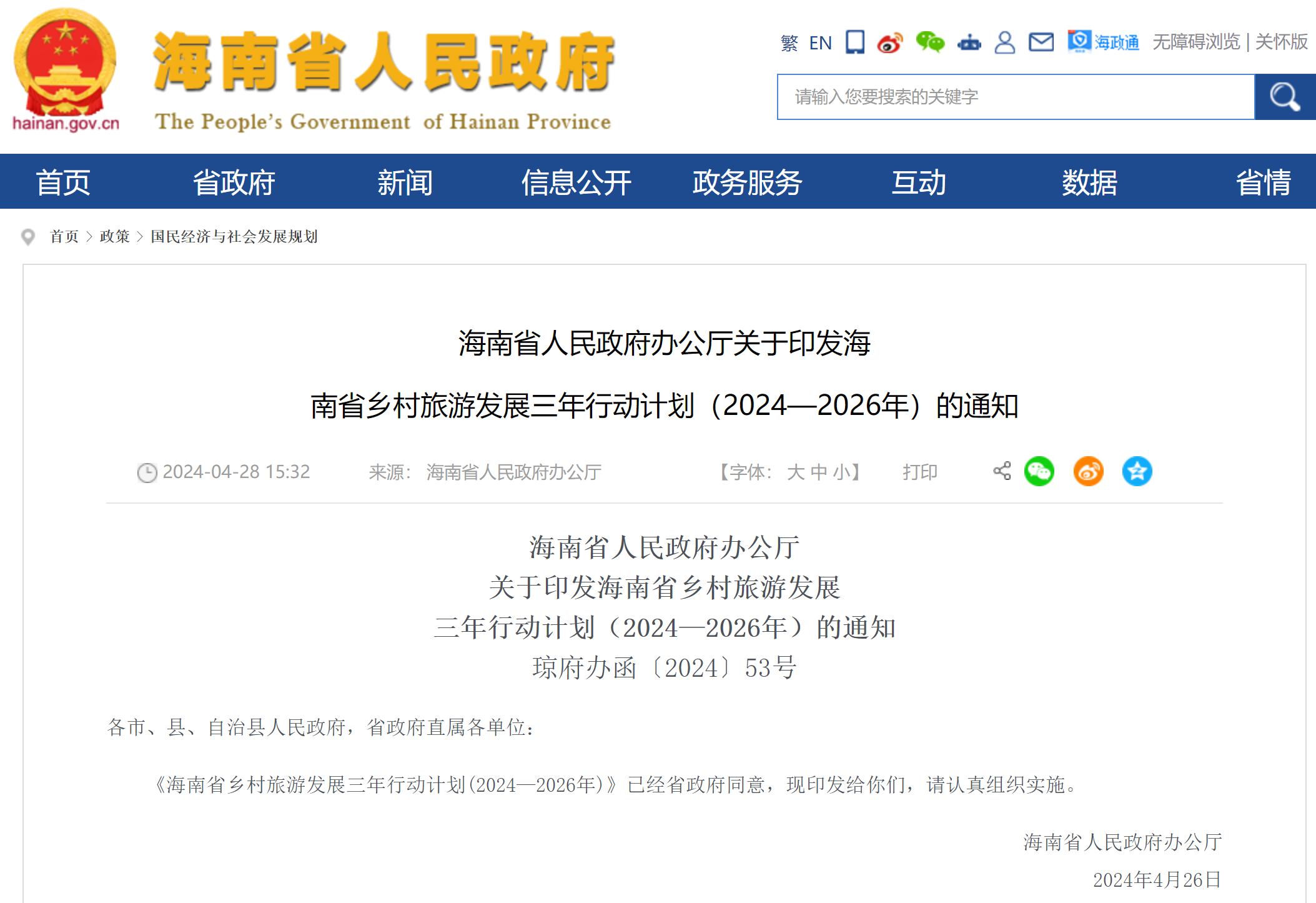This screenshot has width=1316, height=903.
Task: Click the source 海南省人民政府办公厅
Action: point(513,472)
